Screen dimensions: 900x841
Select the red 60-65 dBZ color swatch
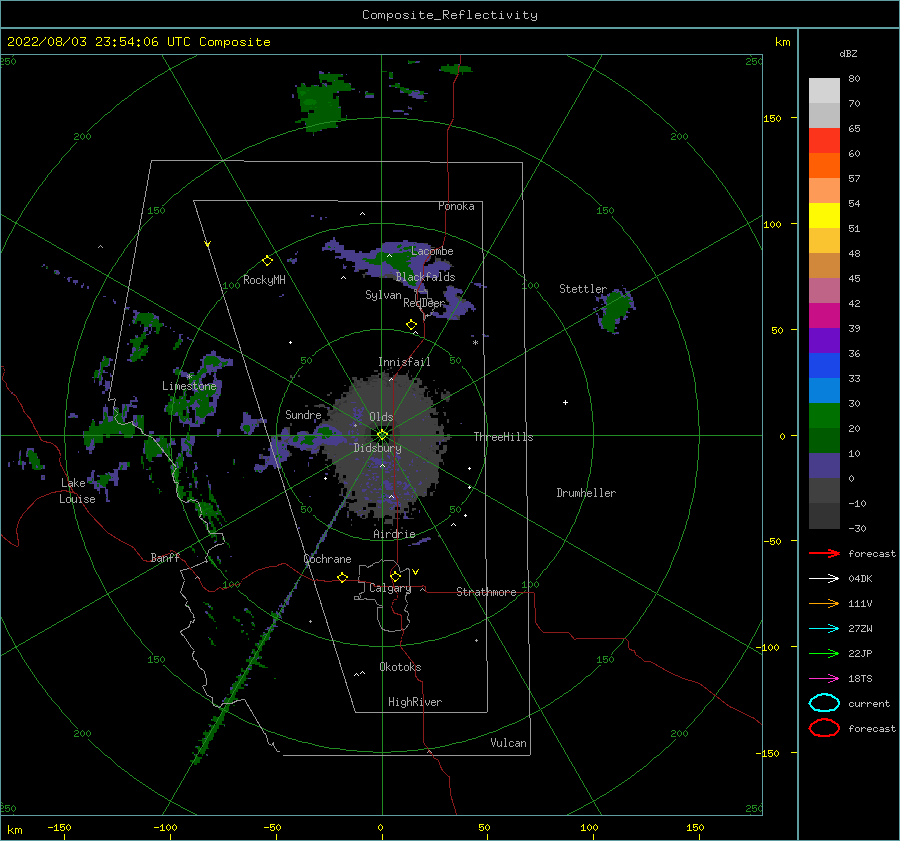824,141
